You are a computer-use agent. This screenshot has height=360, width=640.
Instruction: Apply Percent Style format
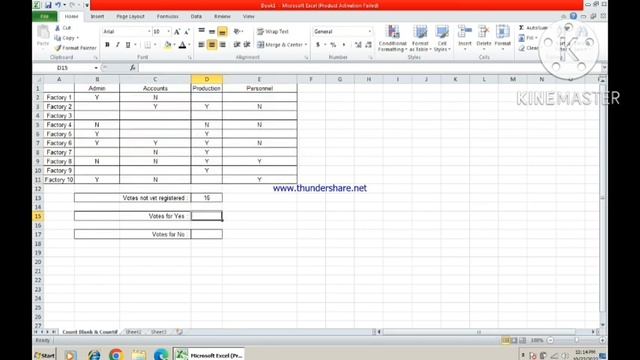pyautogui.click(x=333, y=44)
